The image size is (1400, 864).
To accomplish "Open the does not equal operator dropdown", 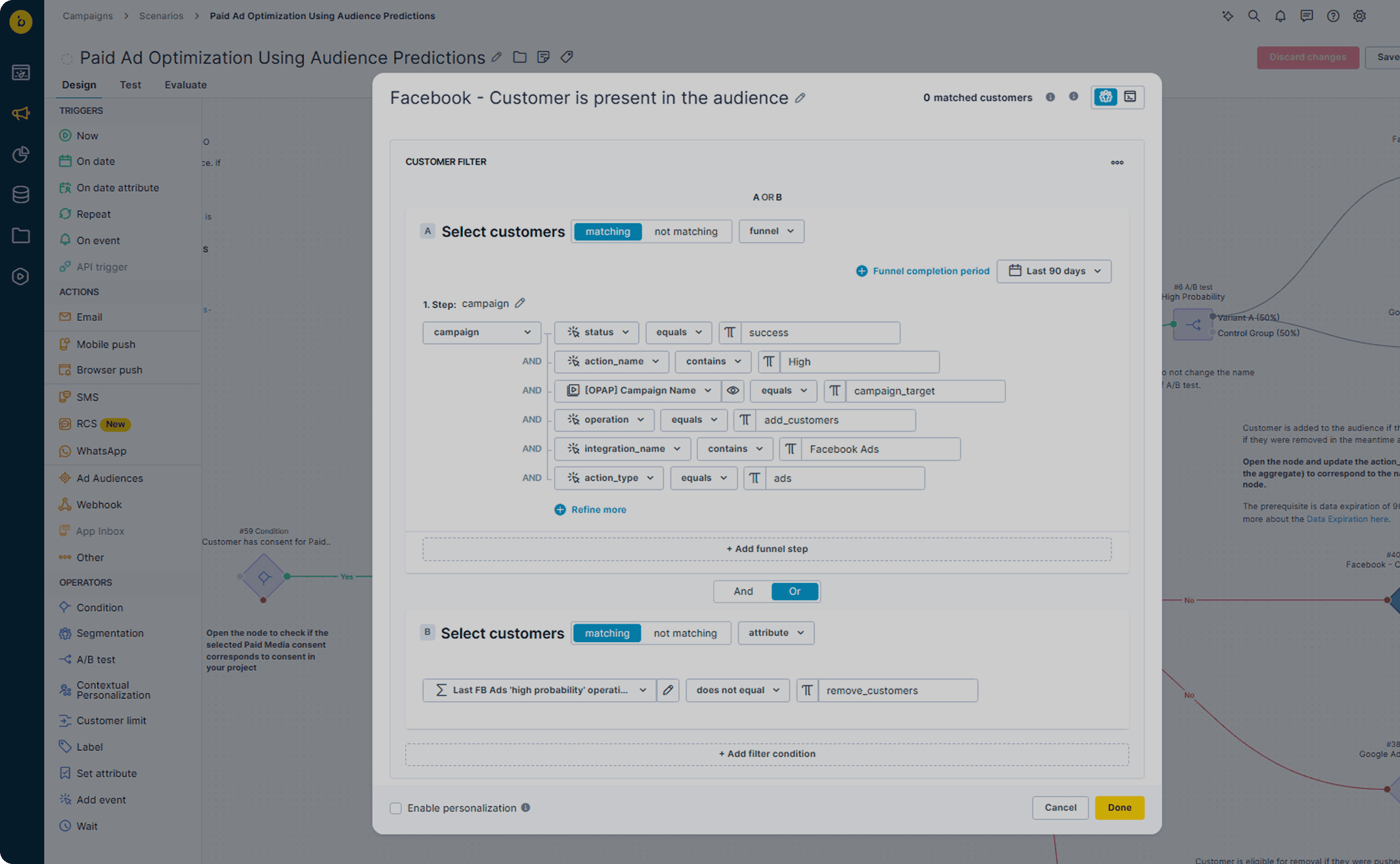I will [x=737, y=690].
